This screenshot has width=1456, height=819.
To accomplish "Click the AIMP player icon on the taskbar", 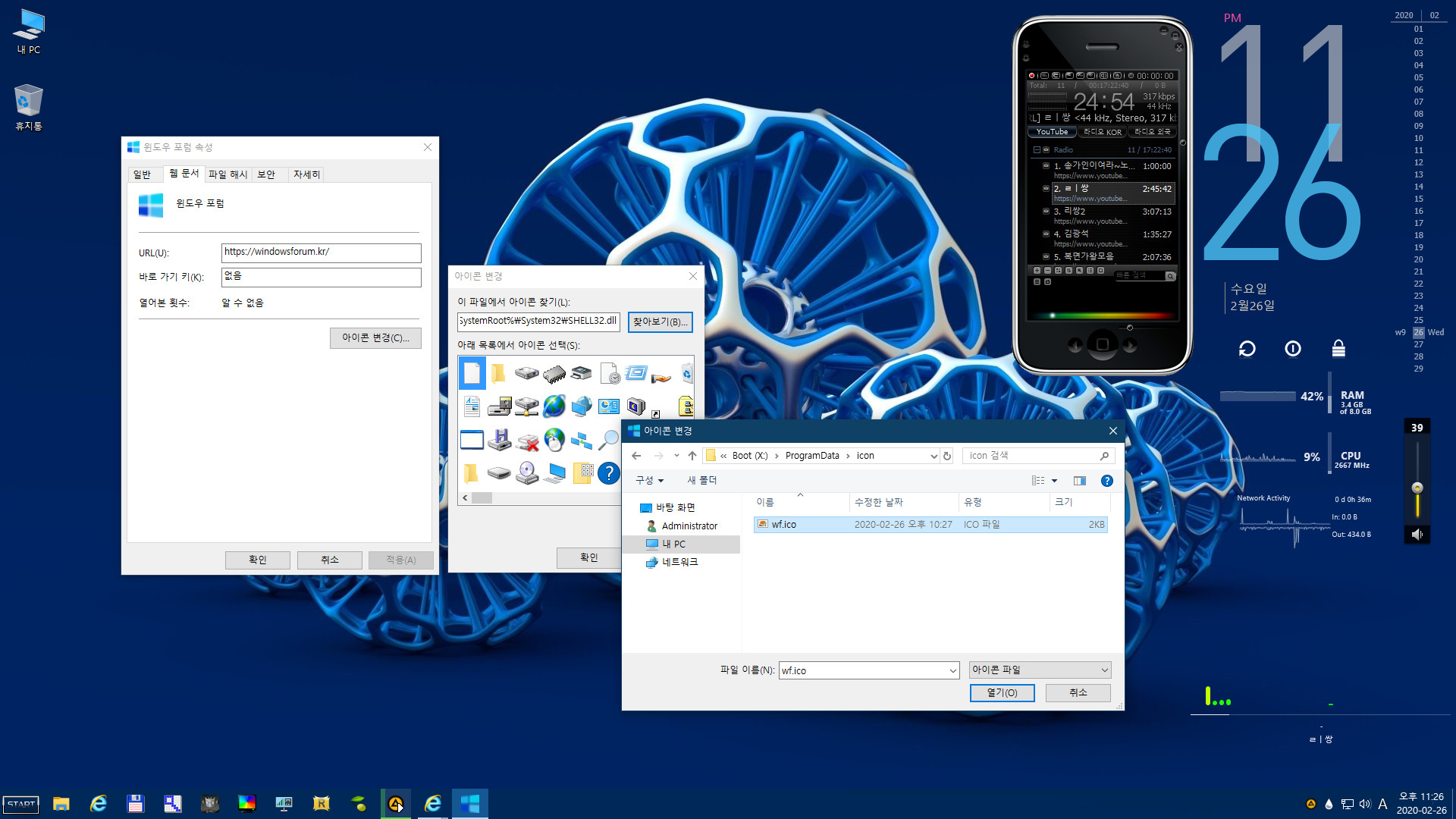I will pyautogui.click(x=395, y=804).
